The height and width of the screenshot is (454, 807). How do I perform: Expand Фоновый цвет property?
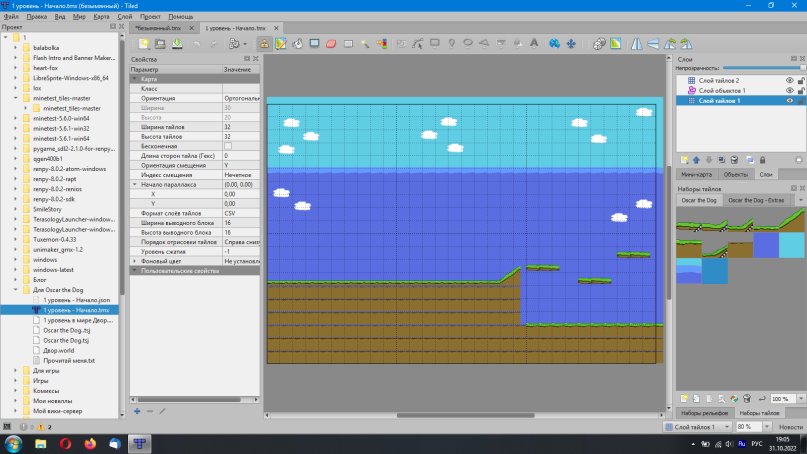pyautogui.click(x=135, y=261)
